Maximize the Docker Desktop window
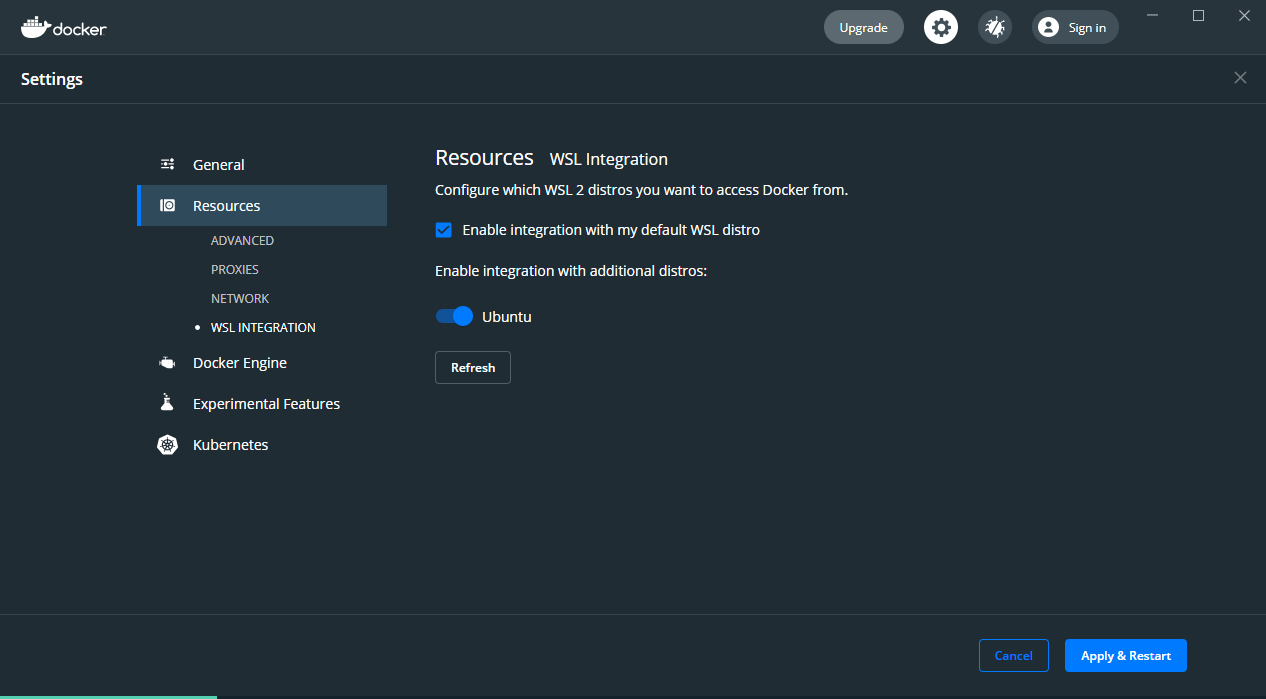Screen dimensions: 1266x699 [1198, 15]
